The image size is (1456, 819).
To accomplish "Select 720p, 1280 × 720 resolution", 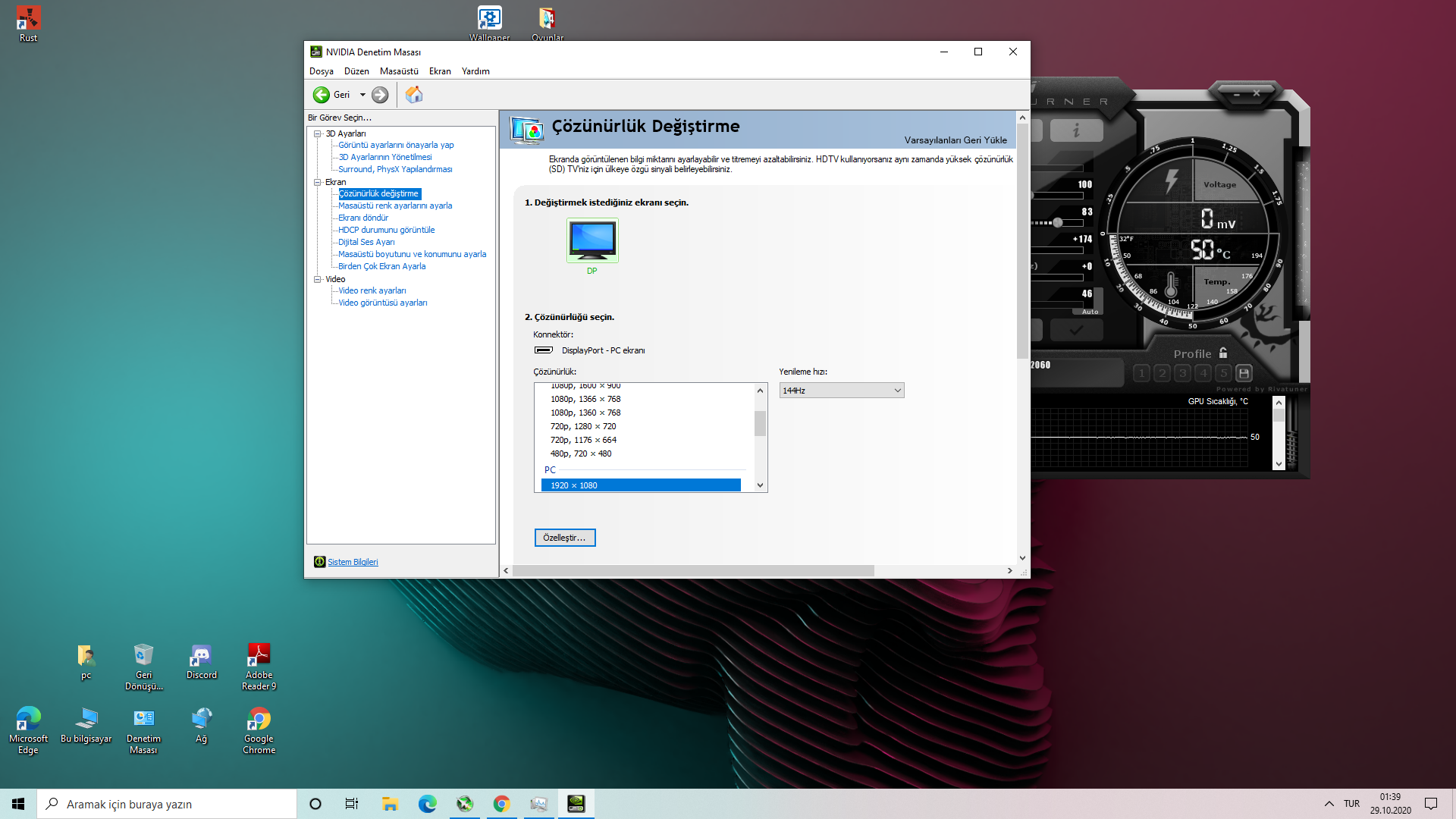I will coord(582,426).
